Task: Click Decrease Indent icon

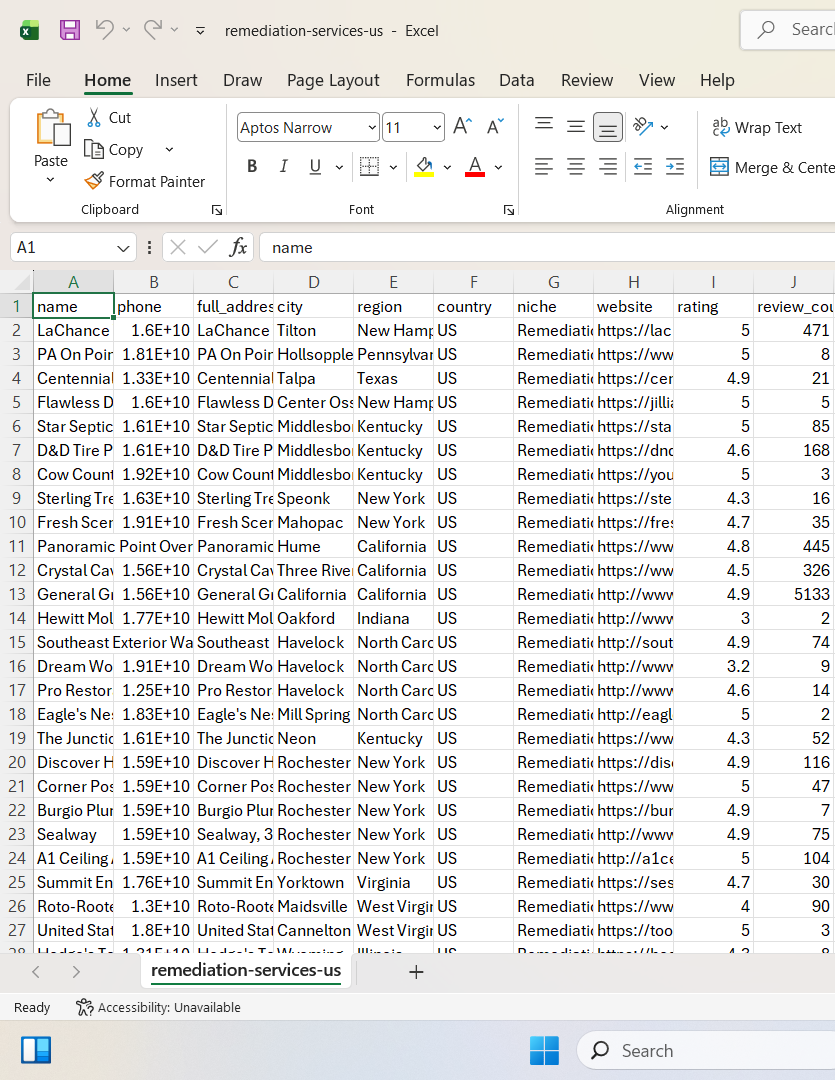Action: (x=643, y=166)
